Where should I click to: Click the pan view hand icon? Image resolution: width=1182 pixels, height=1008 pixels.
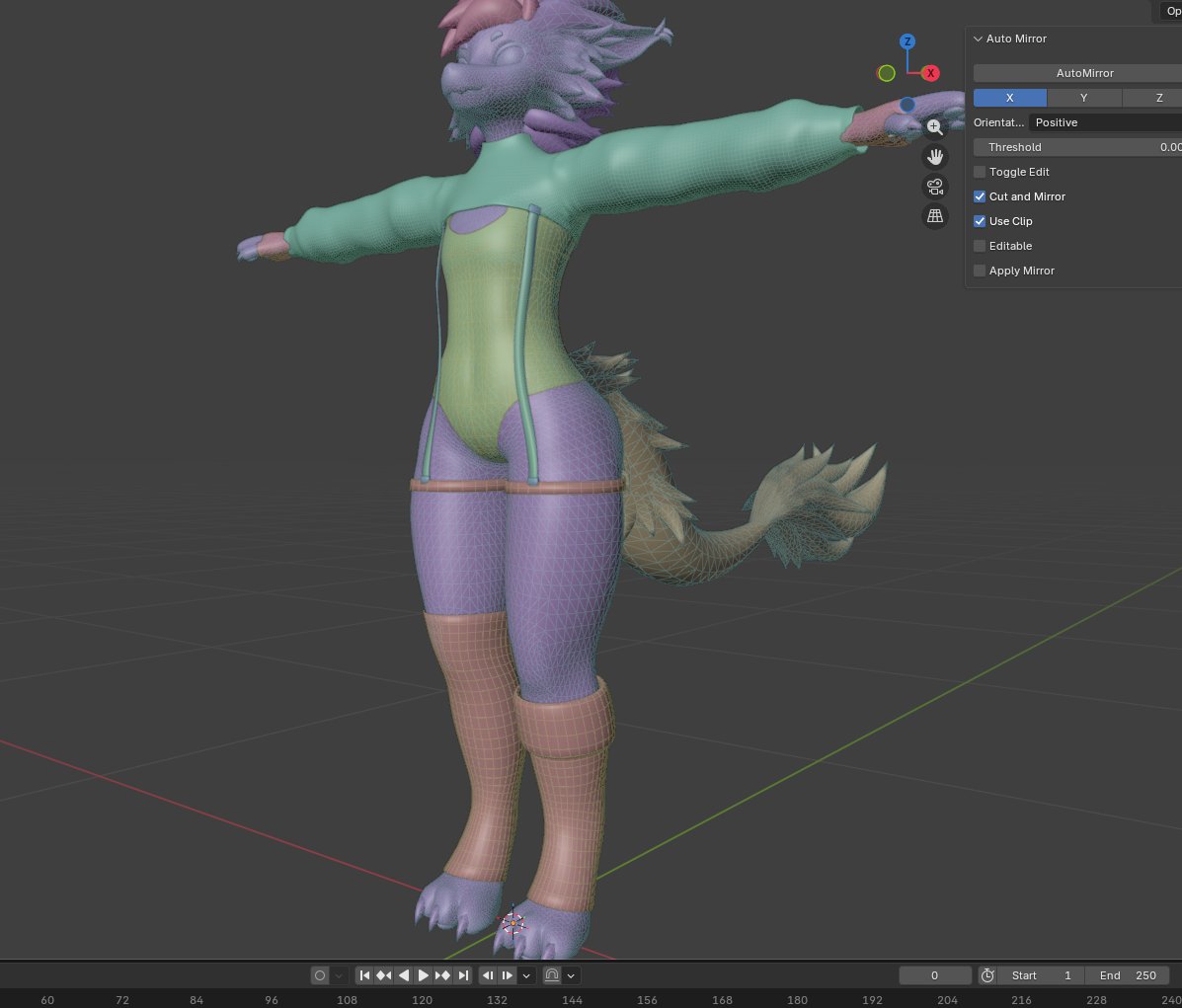coord(935,157)
